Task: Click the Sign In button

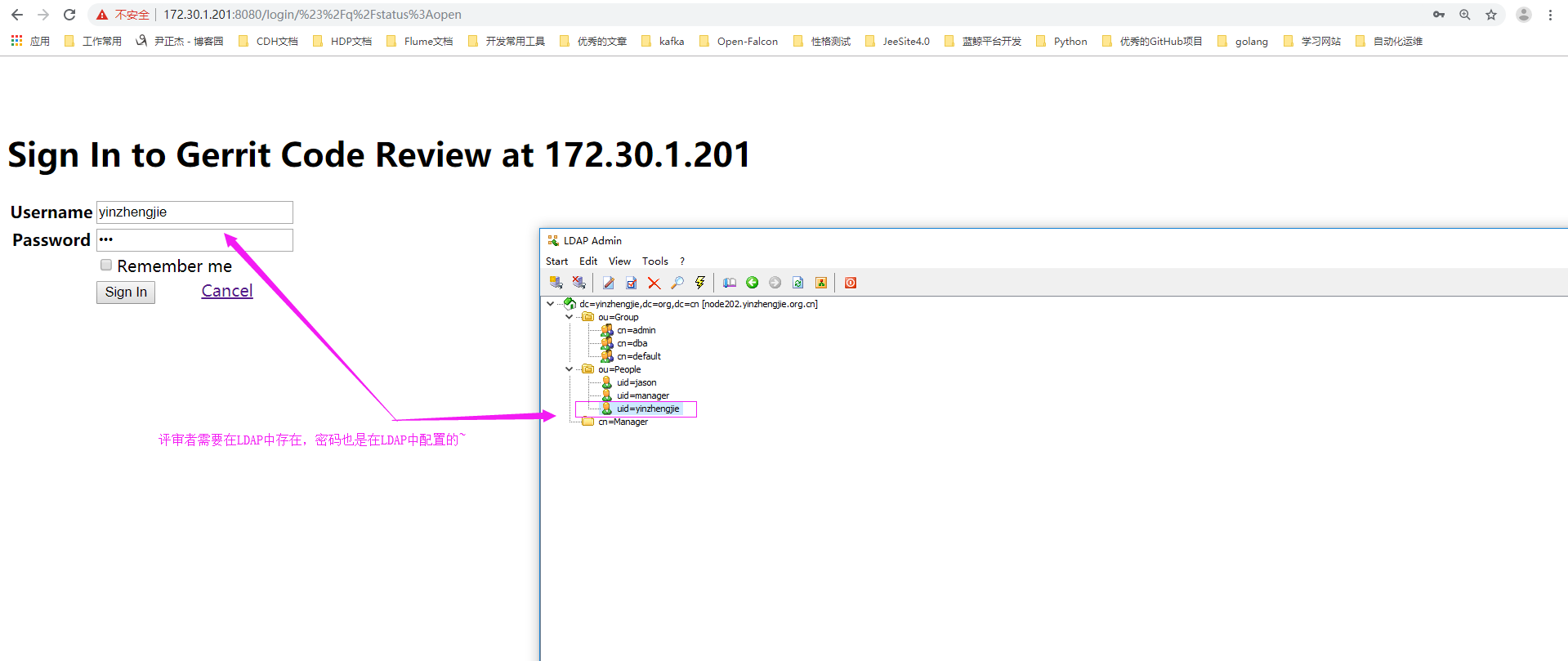Action: pyautogui.click(x=126, y=292)
